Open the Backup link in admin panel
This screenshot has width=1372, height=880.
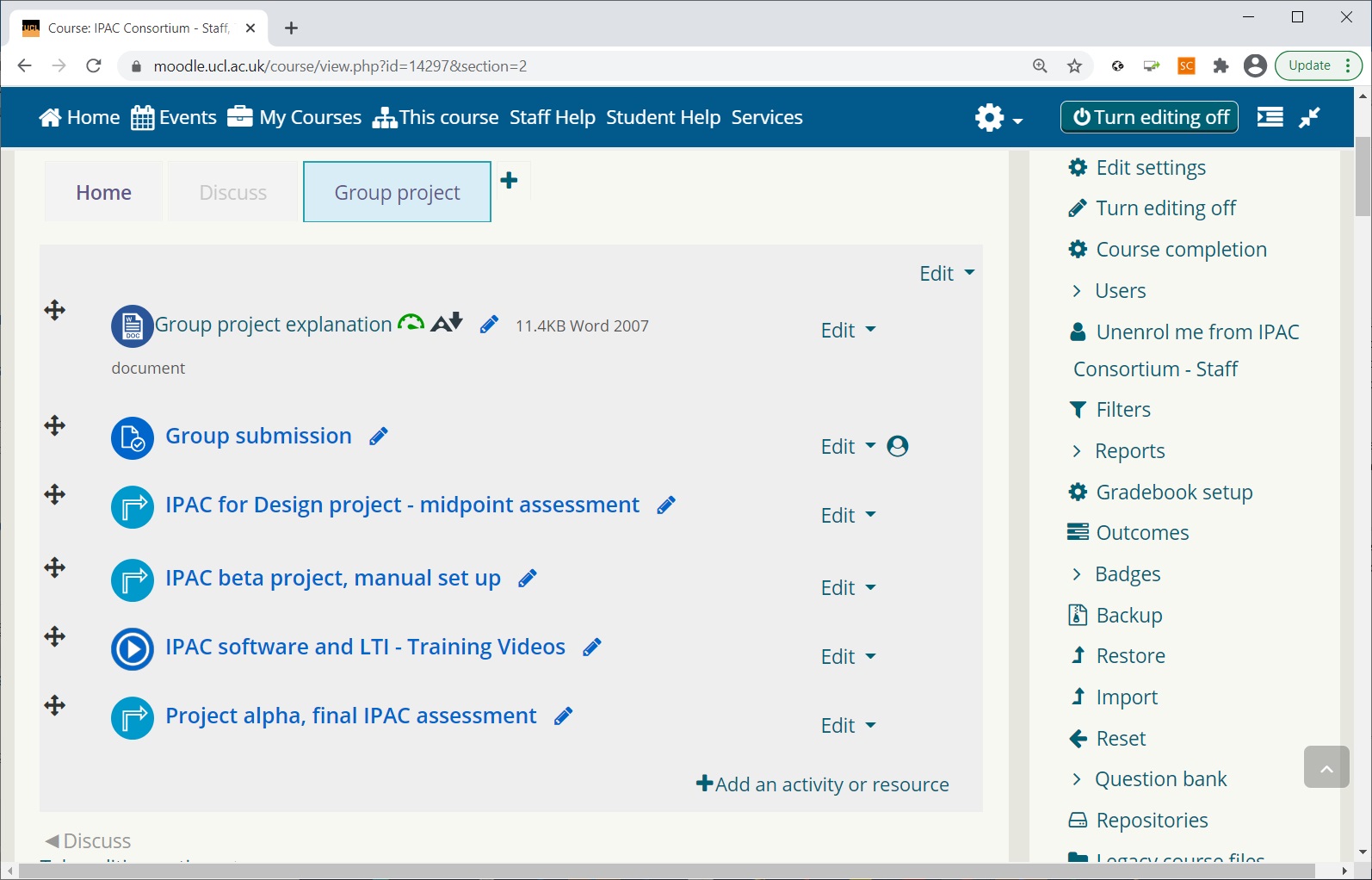(x=1116, y=616)
